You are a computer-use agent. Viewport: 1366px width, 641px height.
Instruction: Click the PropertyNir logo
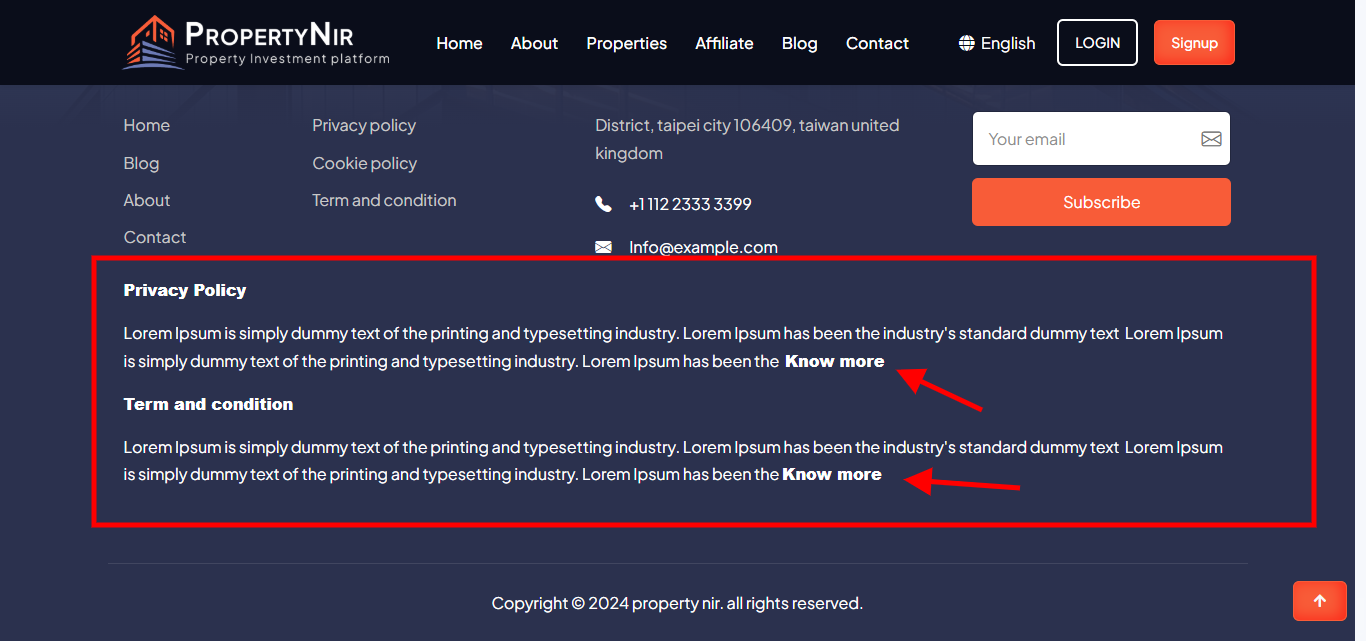point(256,43)
